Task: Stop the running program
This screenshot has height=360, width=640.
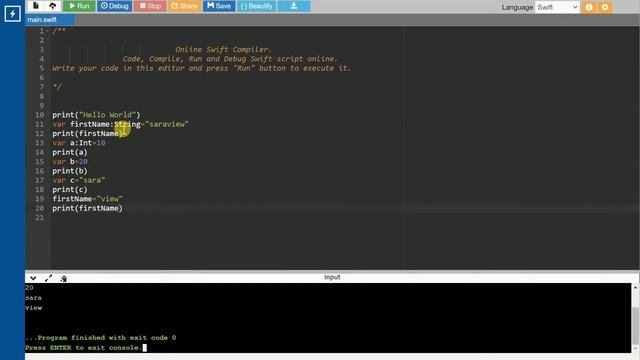Action: (x=150, y=6)
